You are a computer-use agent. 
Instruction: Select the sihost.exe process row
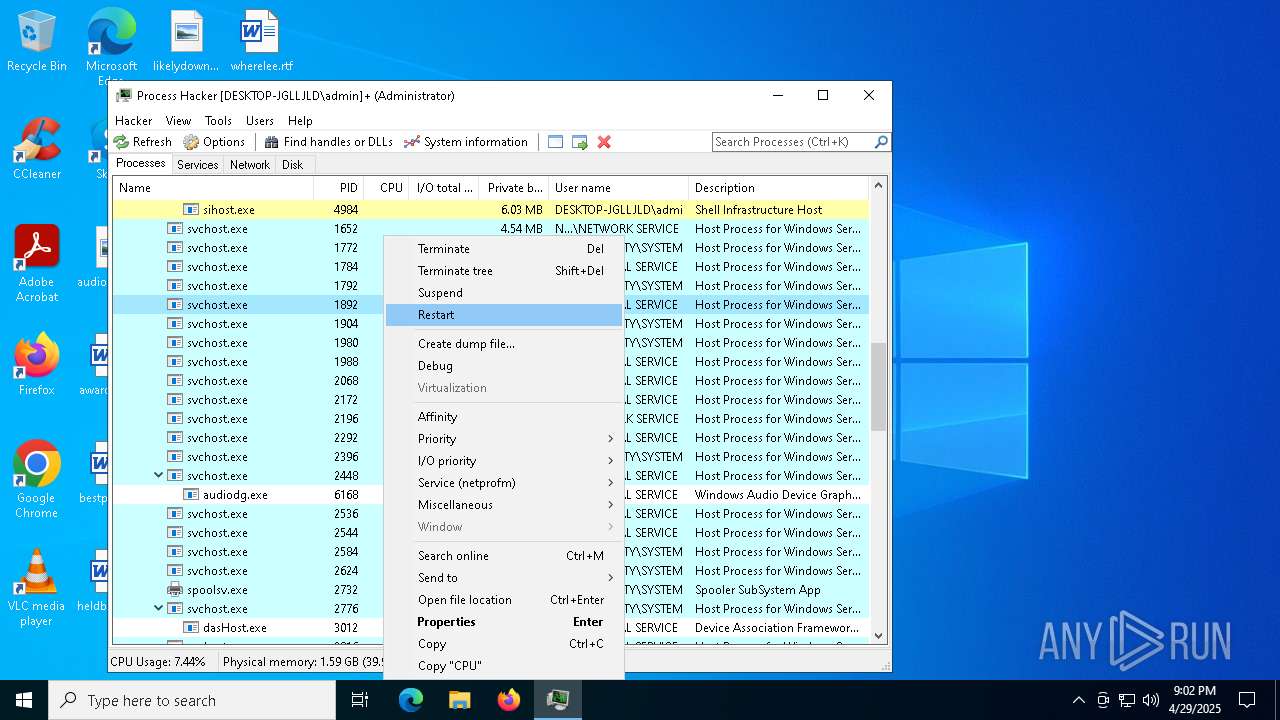click(490, 210)
